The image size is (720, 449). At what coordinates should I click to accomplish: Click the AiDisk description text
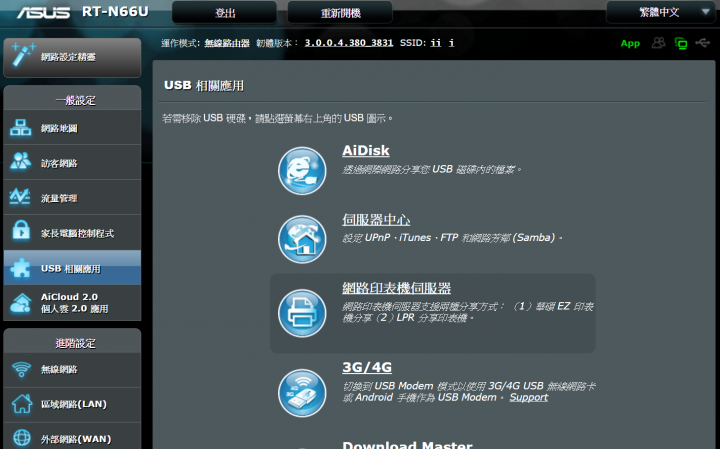[432, 169]
